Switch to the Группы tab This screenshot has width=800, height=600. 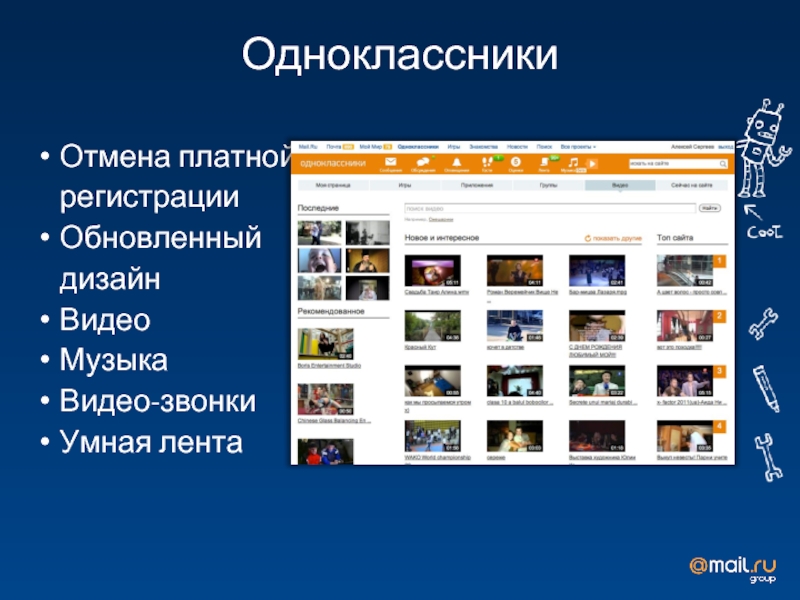[548, 185]
